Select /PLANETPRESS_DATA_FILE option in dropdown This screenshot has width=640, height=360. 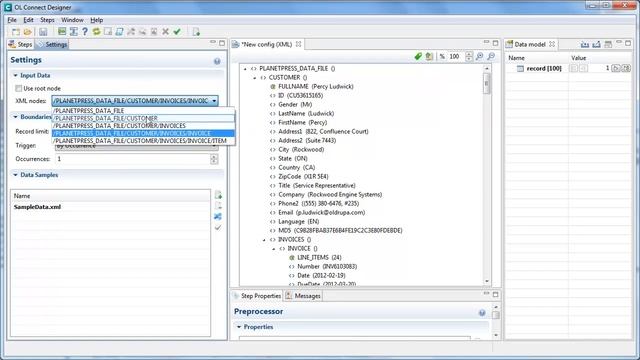click(x=143, y=111)
